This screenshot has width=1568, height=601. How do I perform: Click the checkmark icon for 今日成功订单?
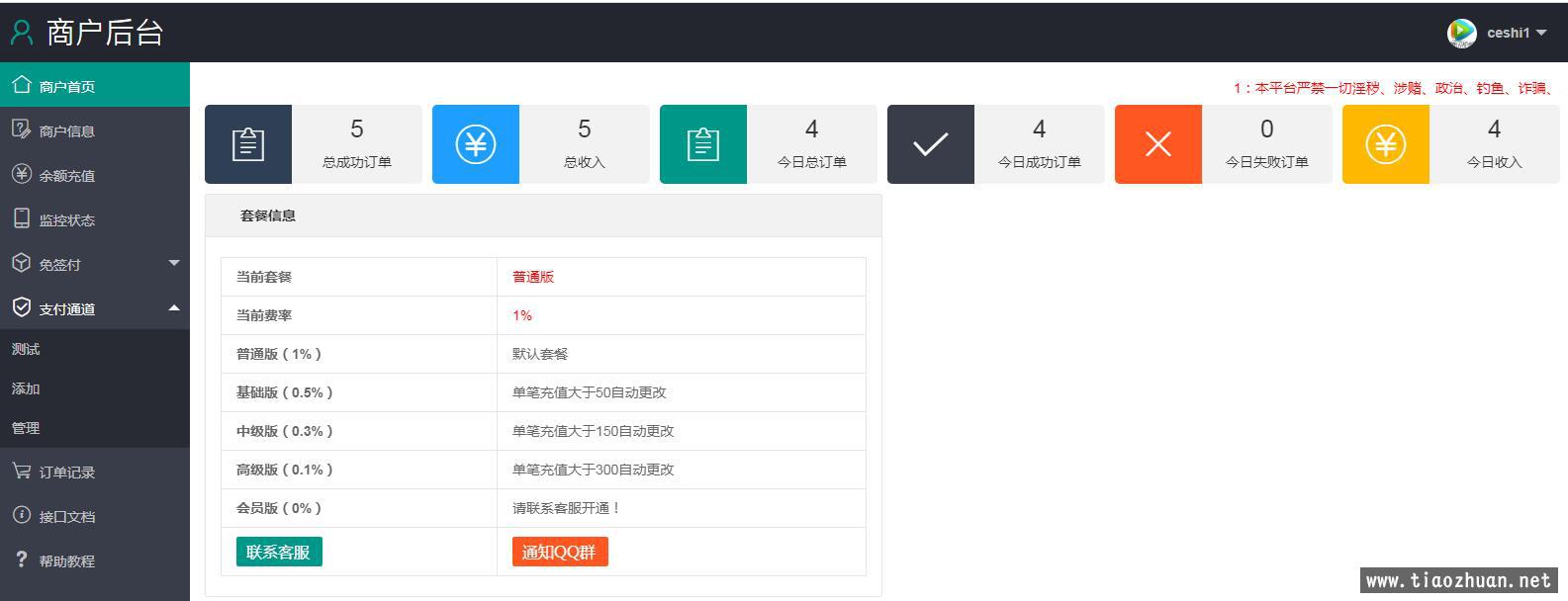click(930, 144)
